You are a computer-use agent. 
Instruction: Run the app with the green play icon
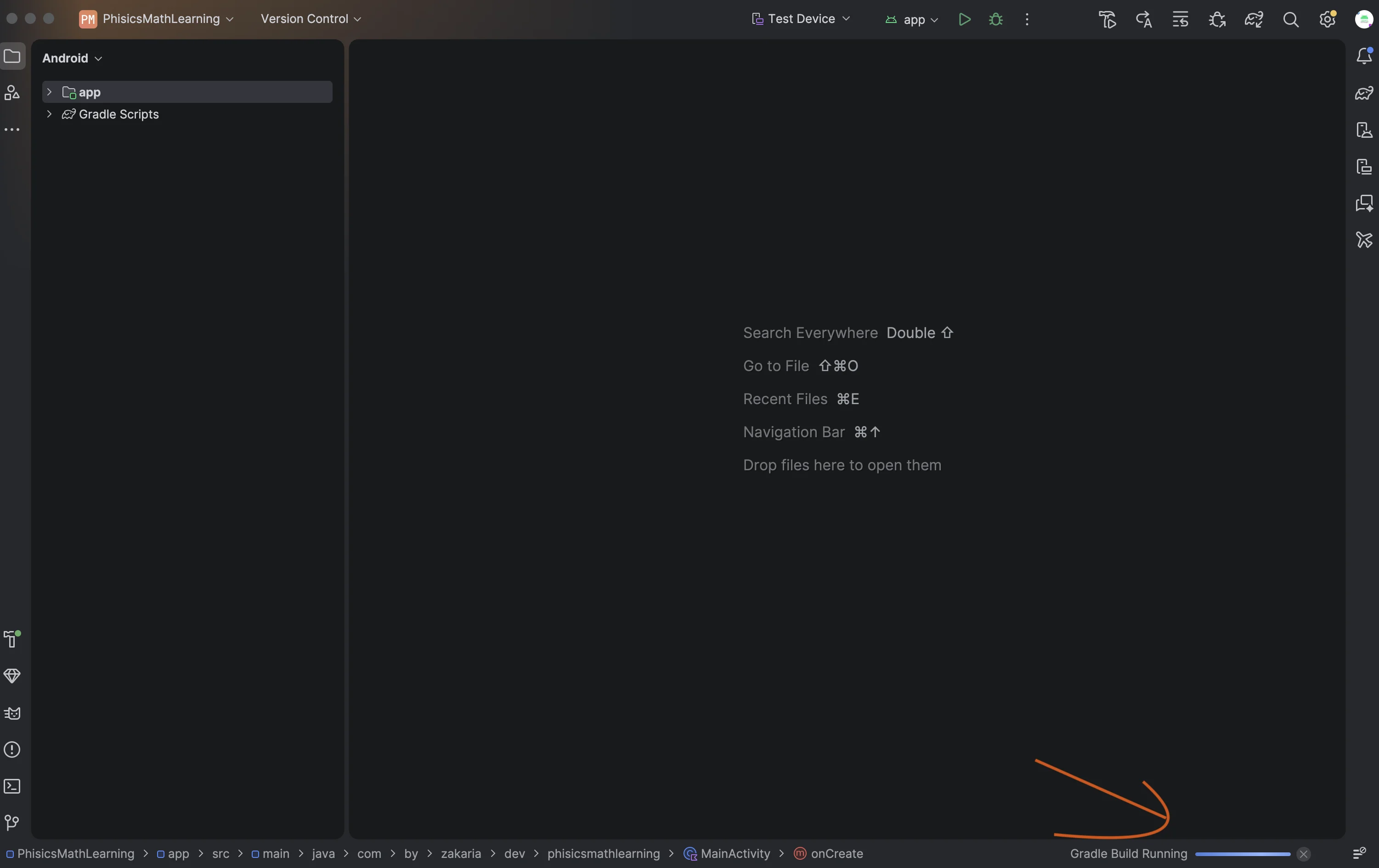(x=964, y=19)
